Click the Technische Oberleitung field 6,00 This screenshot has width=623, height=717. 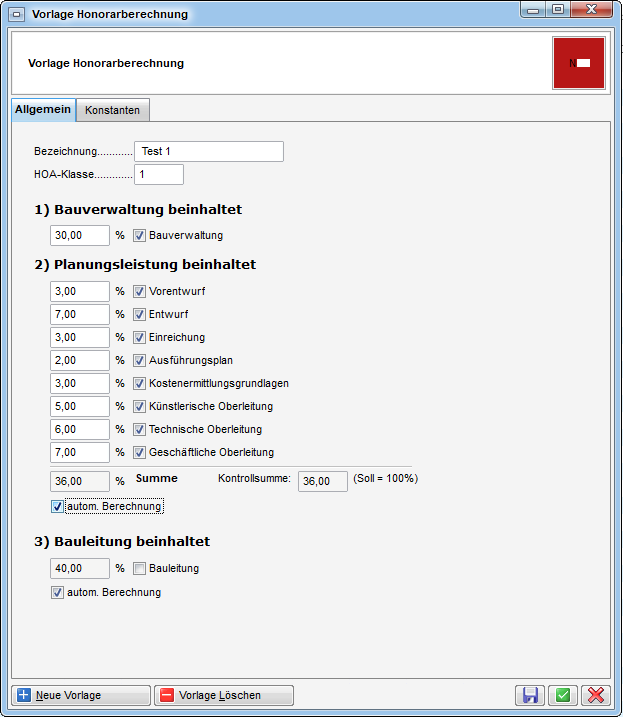click(80, 429)
